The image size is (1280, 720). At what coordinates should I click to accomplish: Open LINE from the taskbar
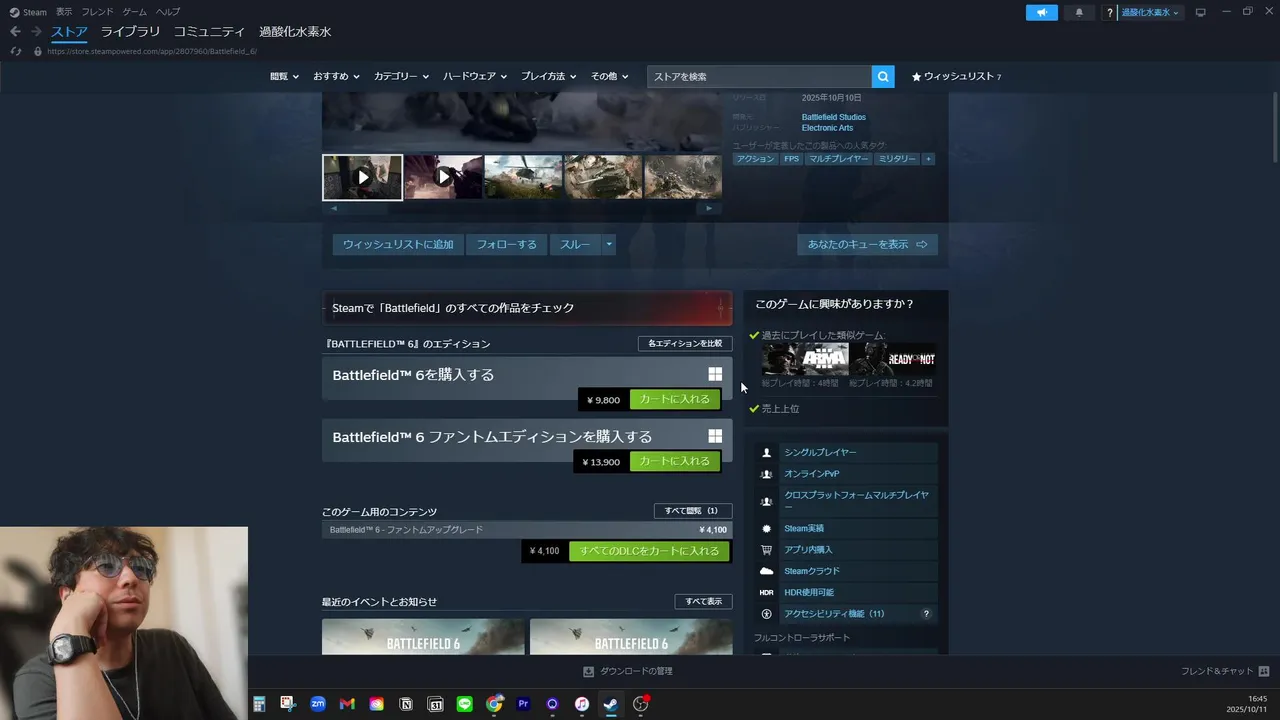click(464, 704)
